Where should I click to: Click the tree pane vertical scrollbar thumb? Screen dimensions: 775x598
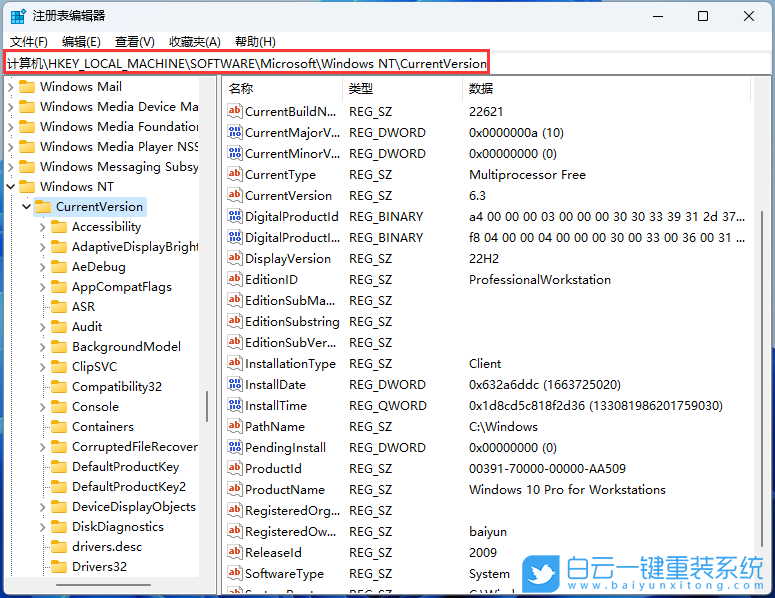[x=207, y=407]
